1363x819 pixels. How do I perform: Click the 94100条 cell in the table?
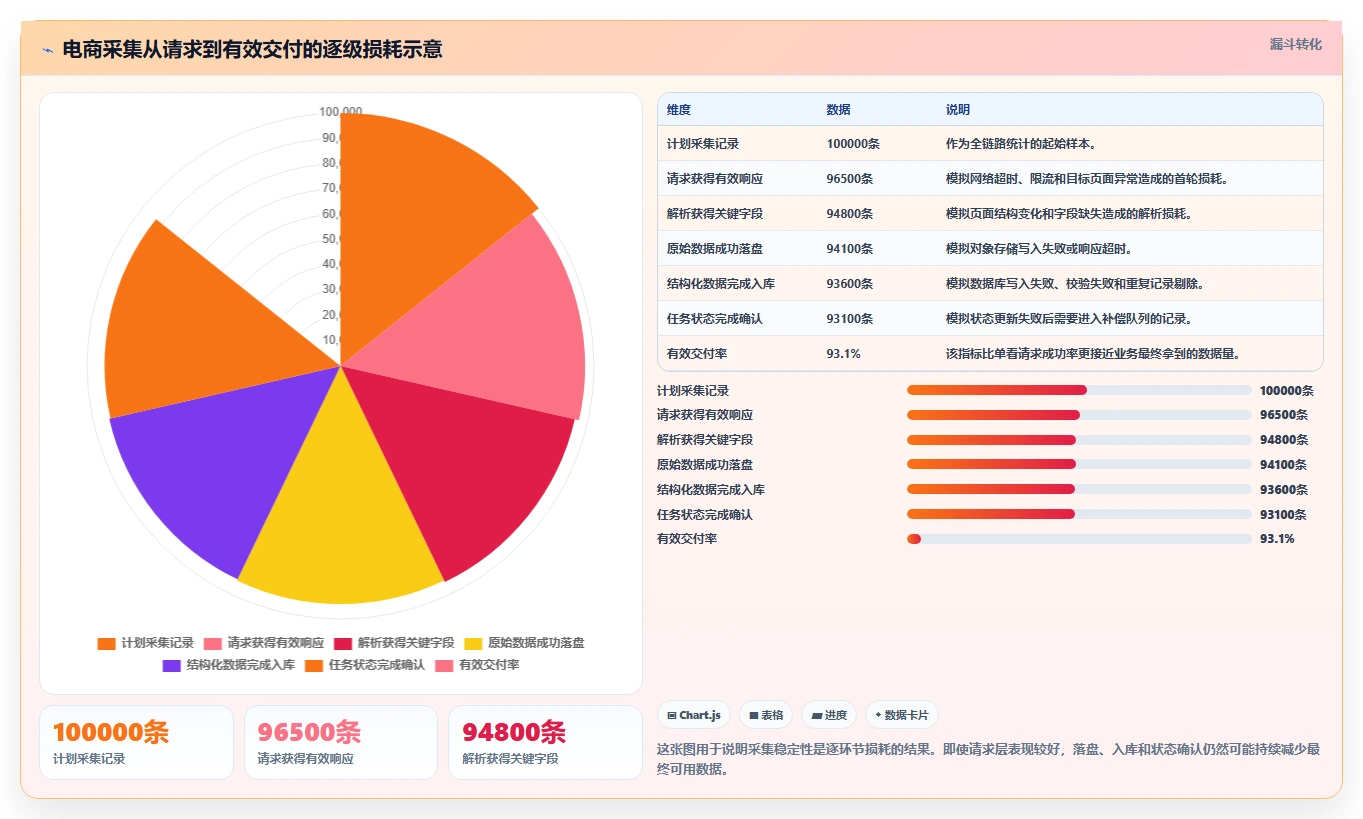coord(850,249)
